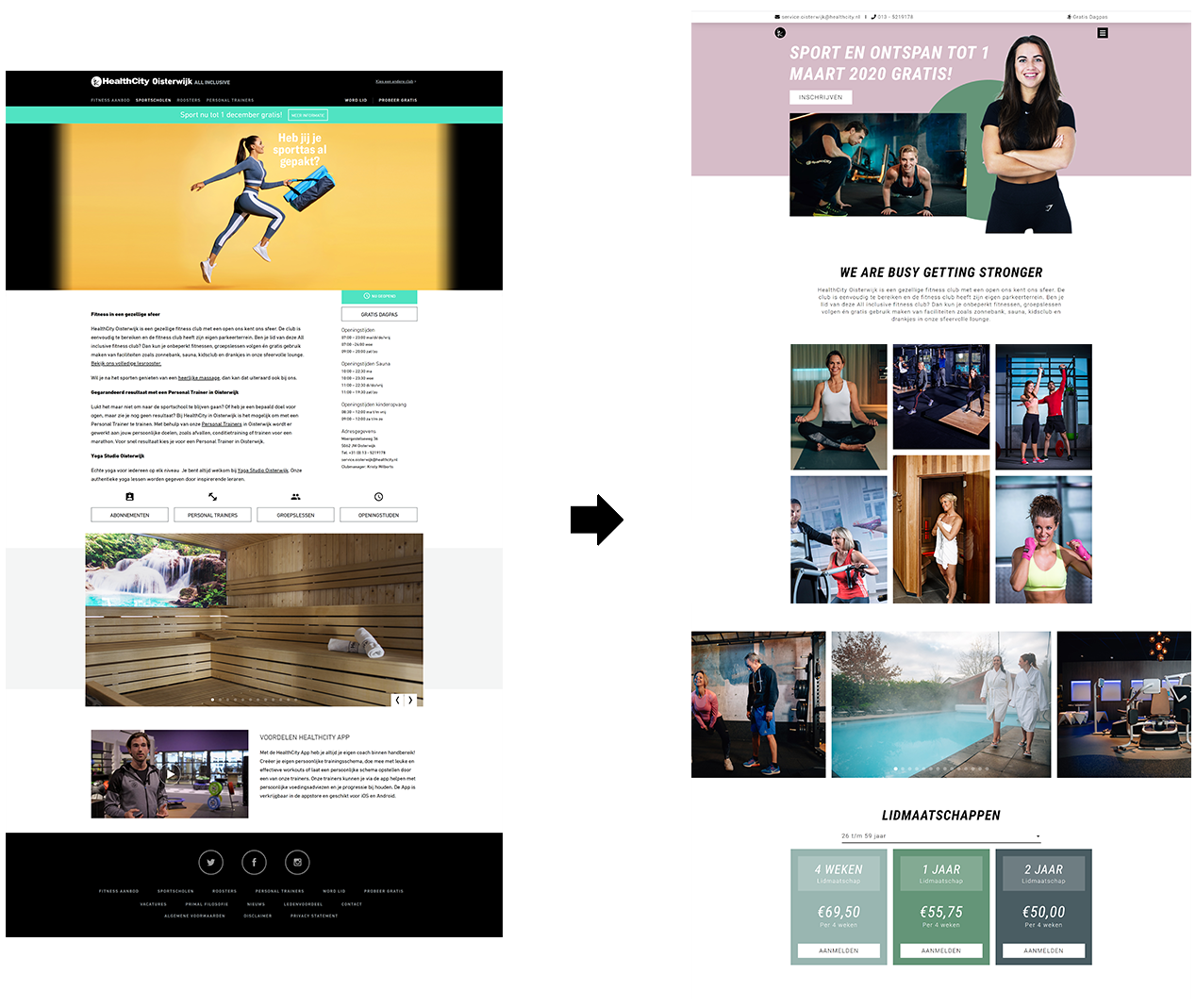Click the envelope email icon in the redesign's top bar
The width and height of the screenshot is (1196, 1008).
(777, 17)
